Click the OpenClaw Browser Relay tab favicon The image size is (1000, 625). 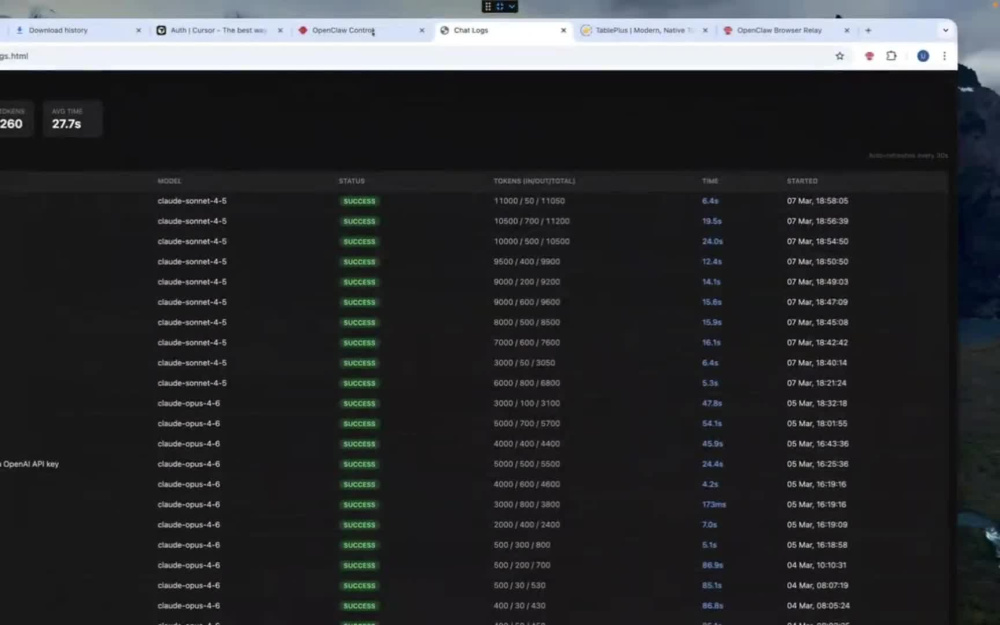[x=728, y=30]
